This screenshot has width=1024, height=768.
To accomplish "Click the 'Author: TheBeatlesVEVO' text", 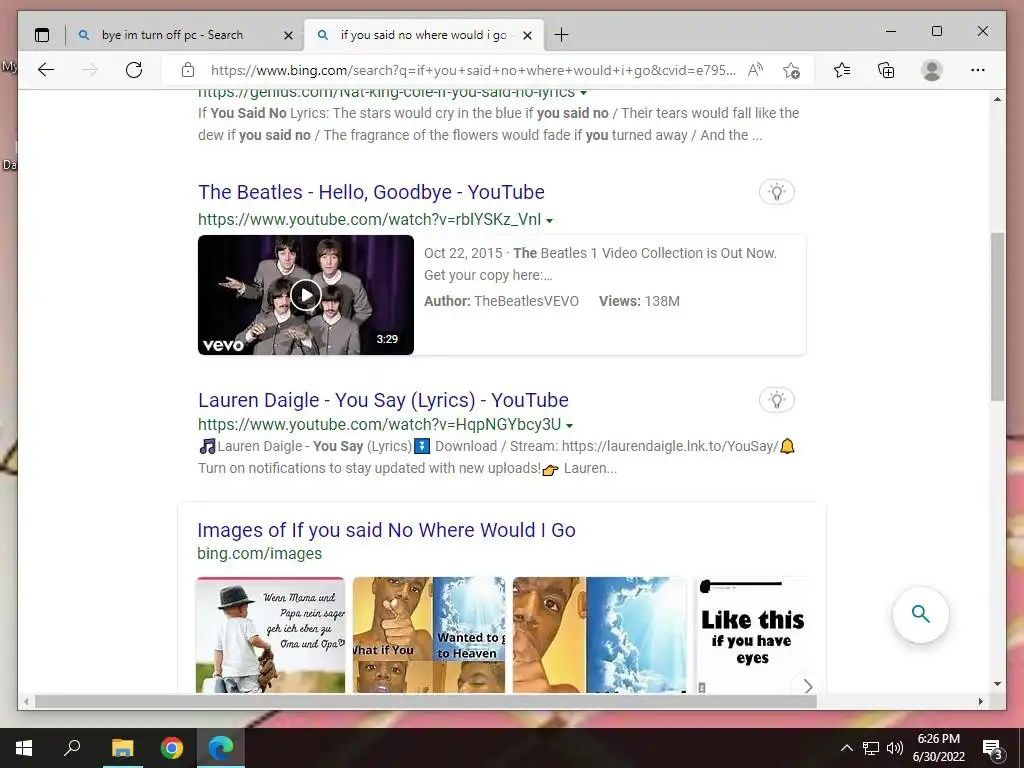I will click(502, 301).
